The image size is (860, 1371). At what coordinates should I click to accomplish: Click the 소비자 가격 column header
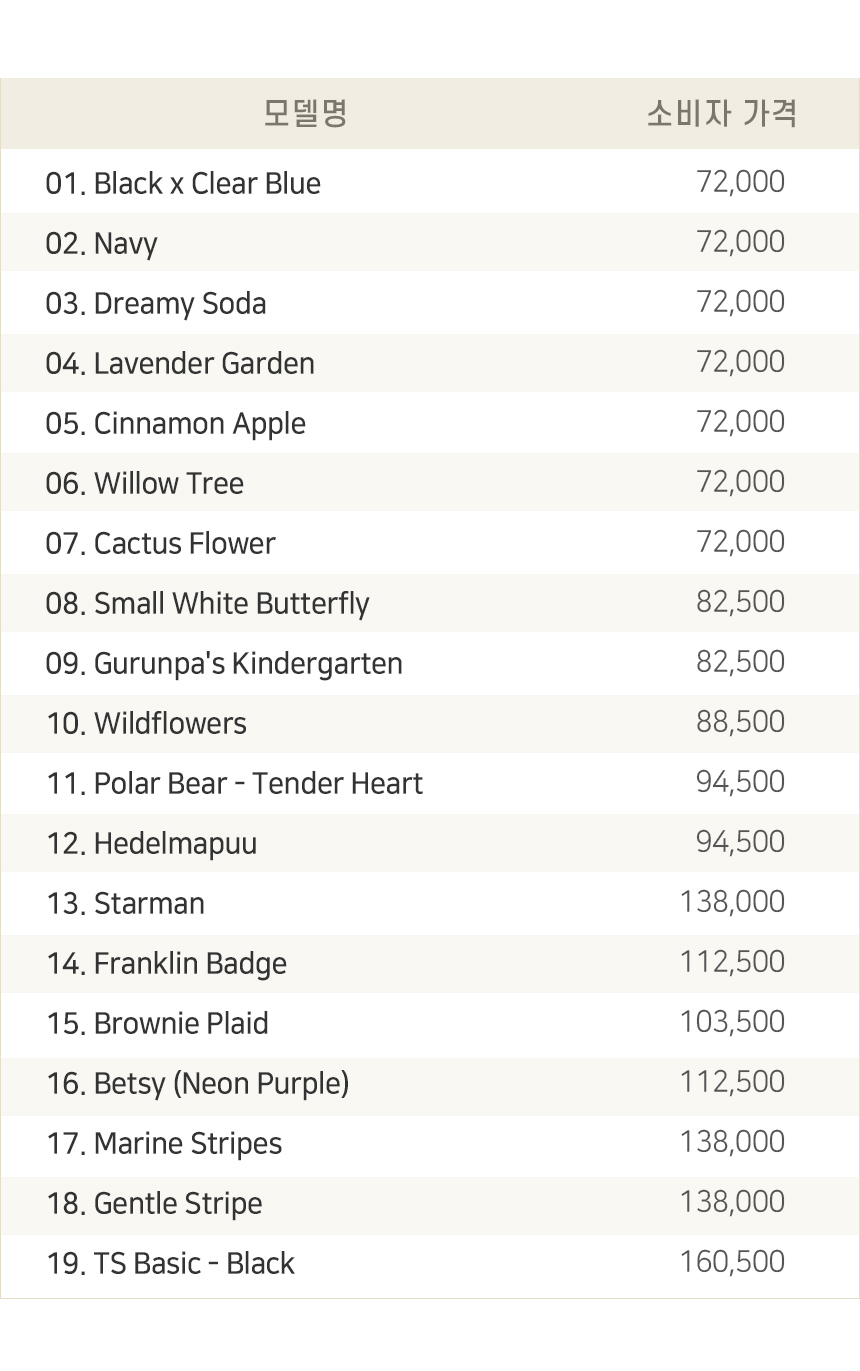[721, 113]
